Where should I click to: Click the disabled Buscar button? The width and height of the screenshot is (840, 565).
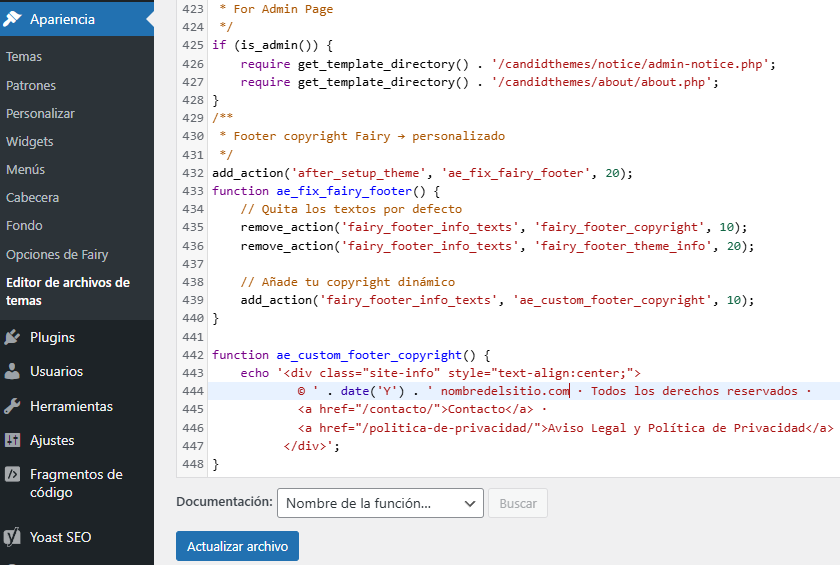coord(518,503)
